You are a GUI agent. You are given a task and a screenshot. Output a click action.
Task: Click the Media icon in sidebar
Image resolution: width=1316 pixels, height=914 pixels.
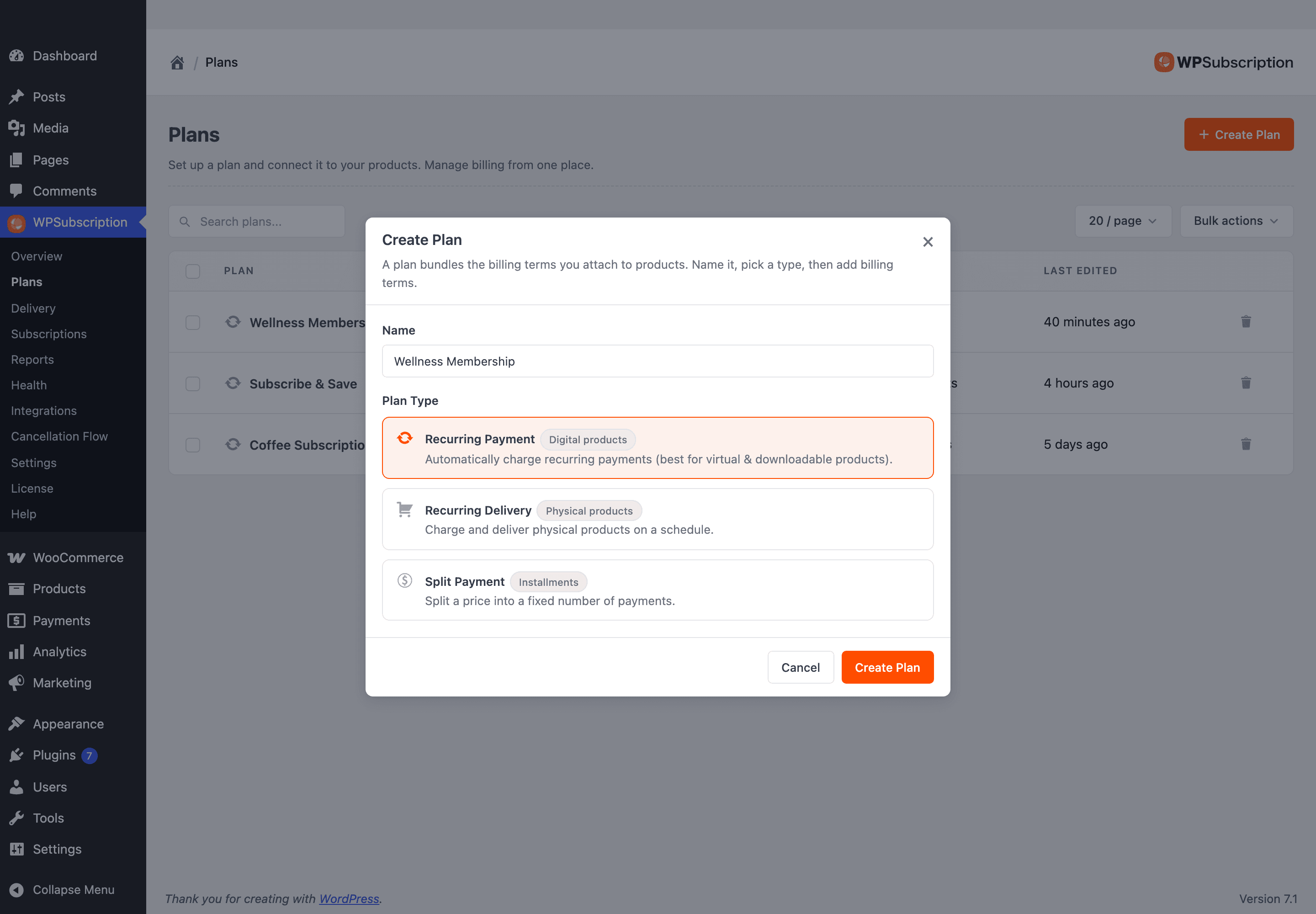16,128
